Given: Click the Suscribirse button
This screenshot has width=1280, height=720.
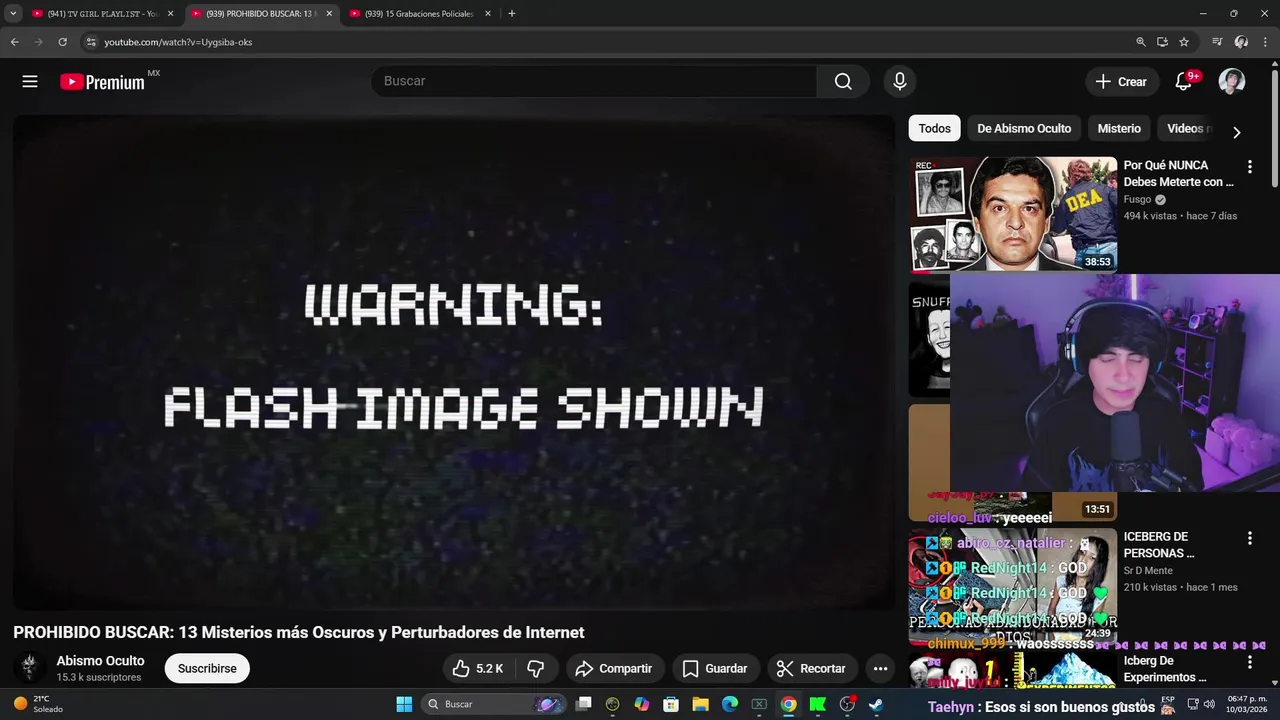Looking at the screenshot, I should click(207, 668).
